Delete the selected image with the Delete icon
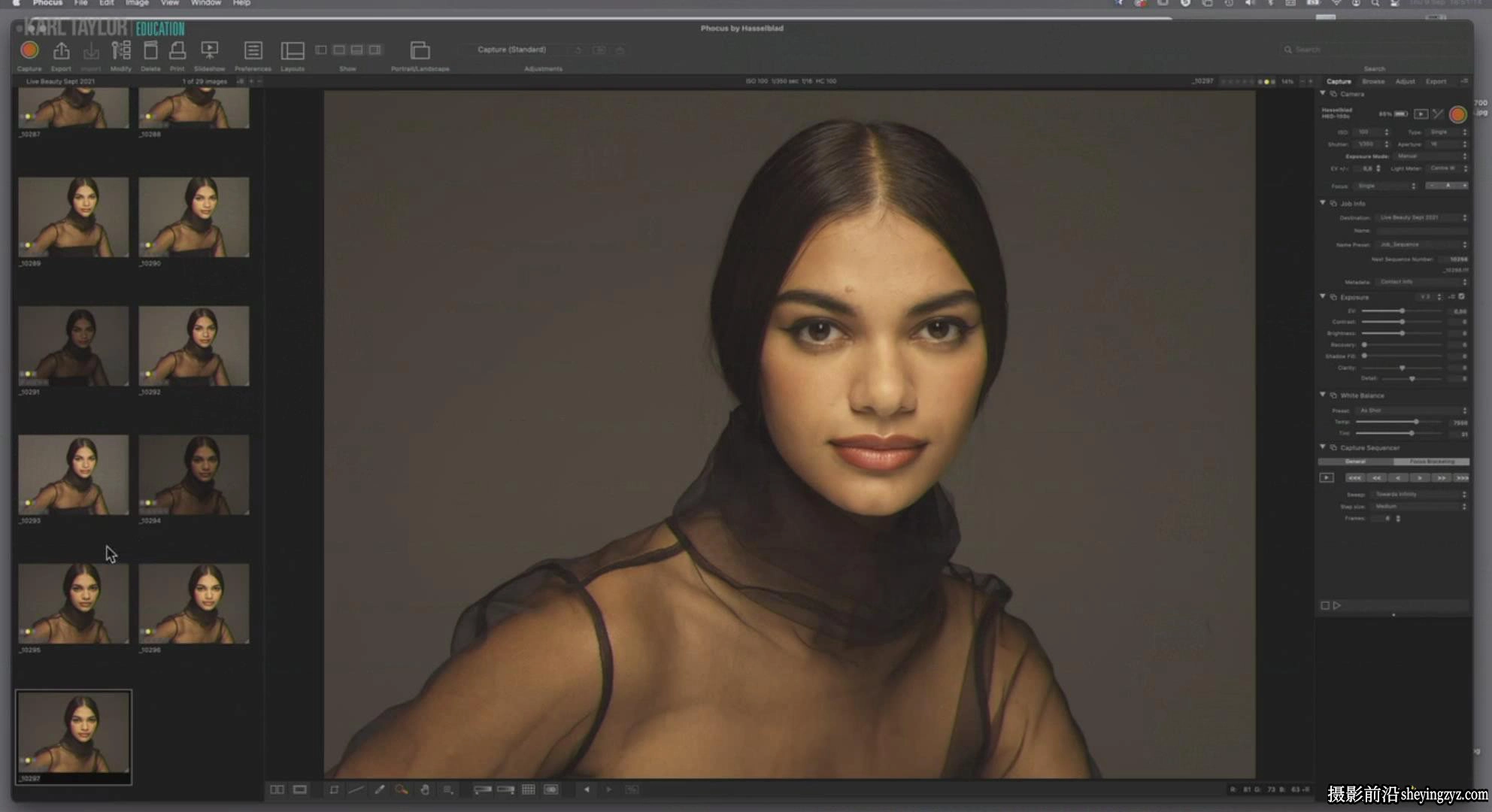The image size is (1492, 812). point(150,50)
